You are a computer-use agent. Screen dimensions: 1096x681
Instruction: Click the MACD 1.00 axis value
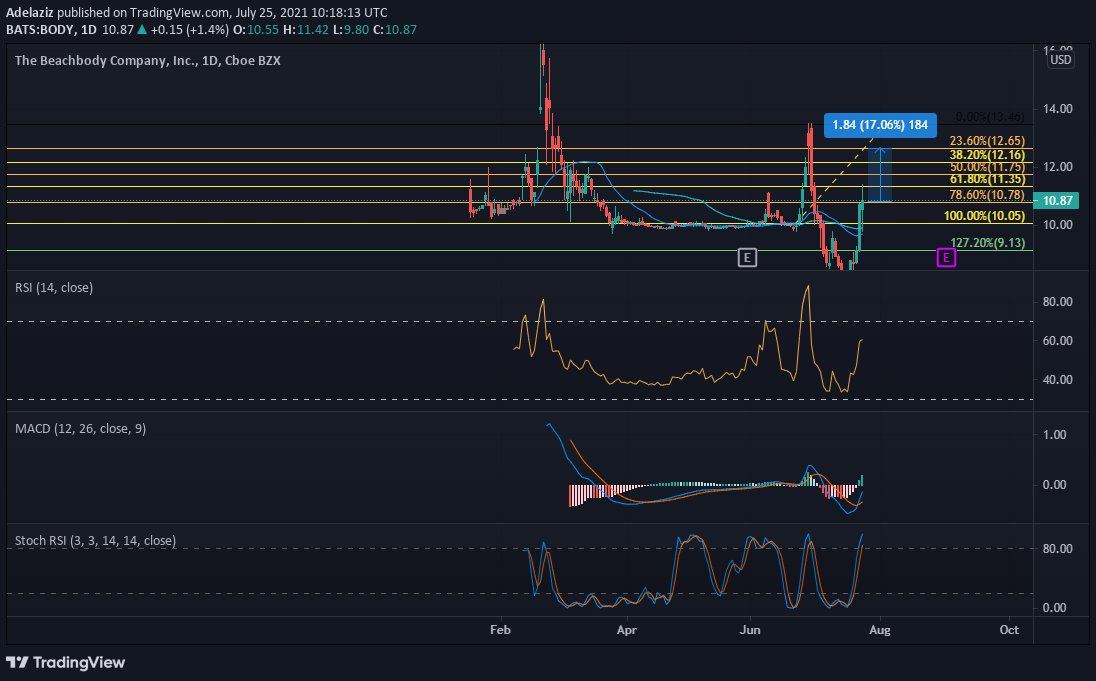[1055, 435]
